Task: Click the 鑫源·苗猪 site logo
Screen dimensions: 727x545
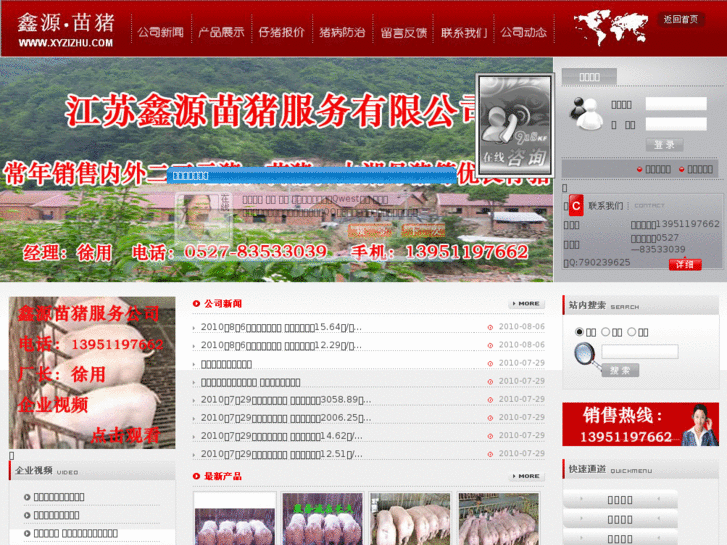Action: coord(66,29)
